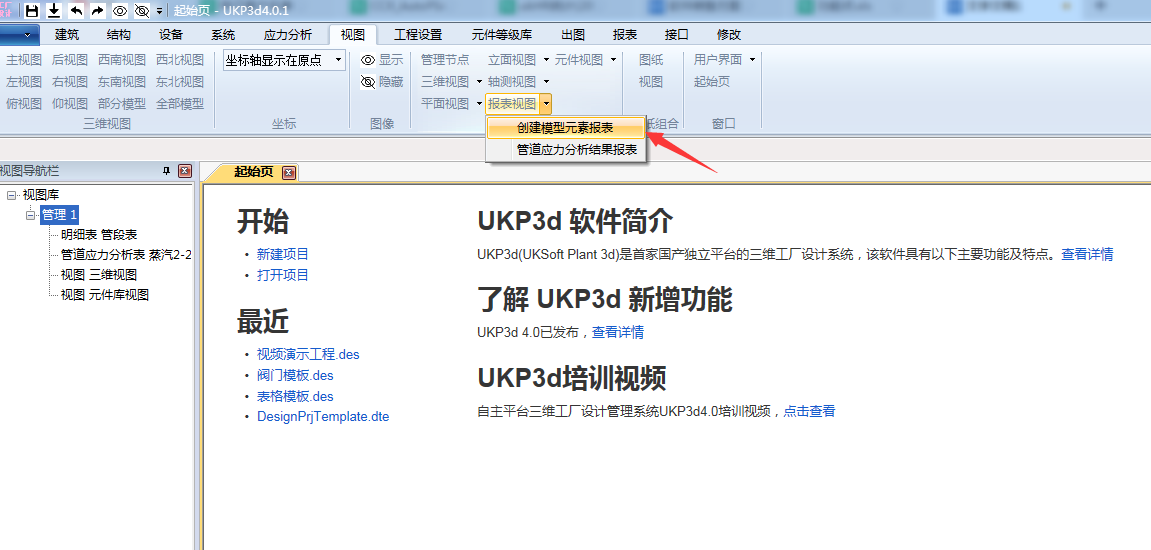Click the 新建项目 link
The width and height of the screenshot is (1151, 550).
(283, 254)
